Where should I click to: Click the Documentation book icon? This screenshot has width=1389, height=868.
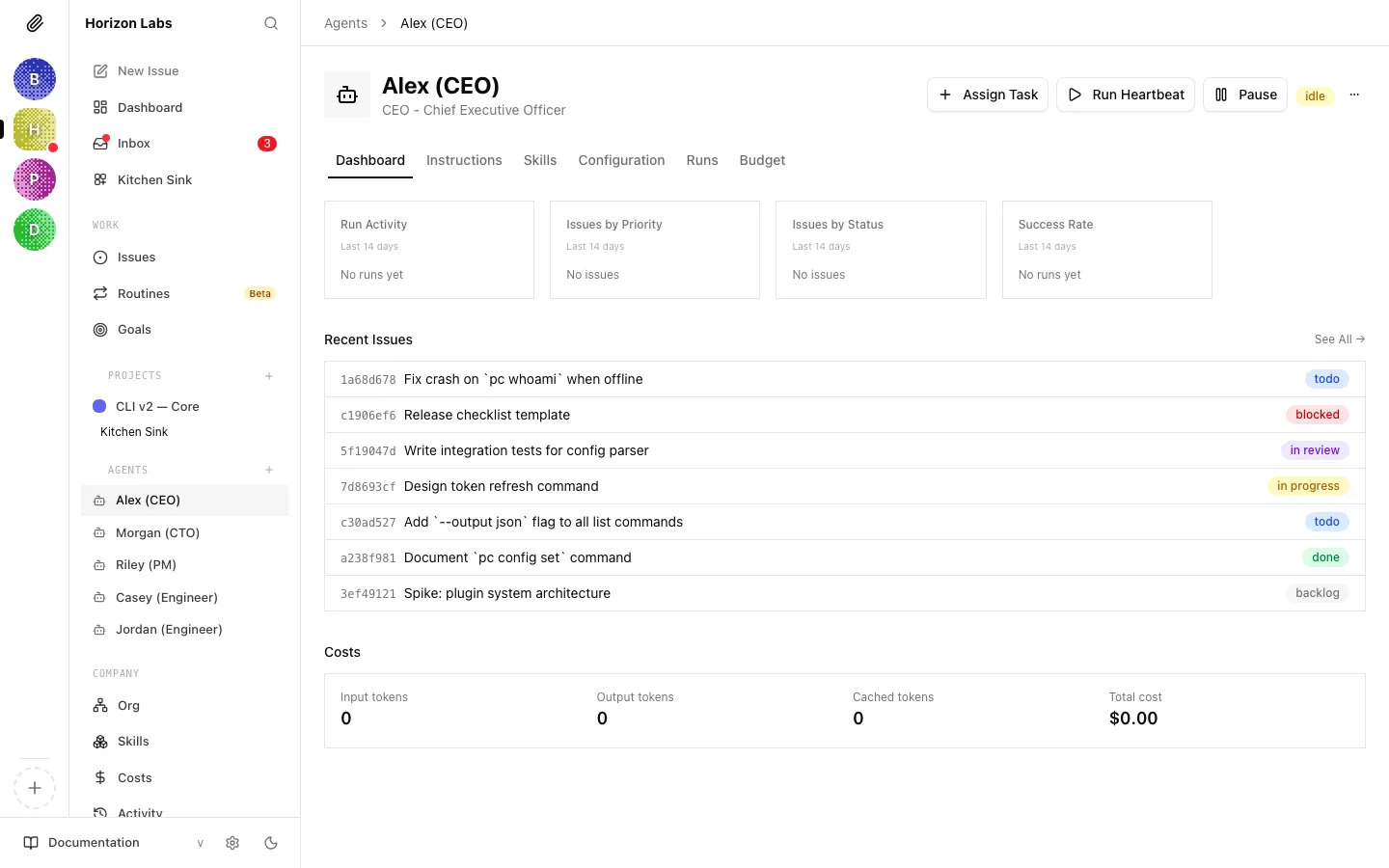point(31,843)
